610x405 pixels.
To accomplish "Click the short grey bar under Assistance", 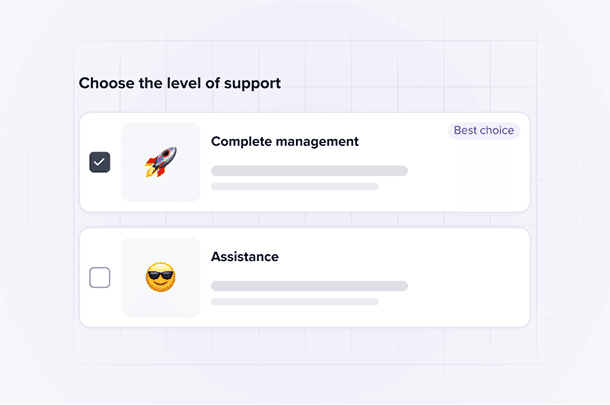I will [x=294, y=301].
